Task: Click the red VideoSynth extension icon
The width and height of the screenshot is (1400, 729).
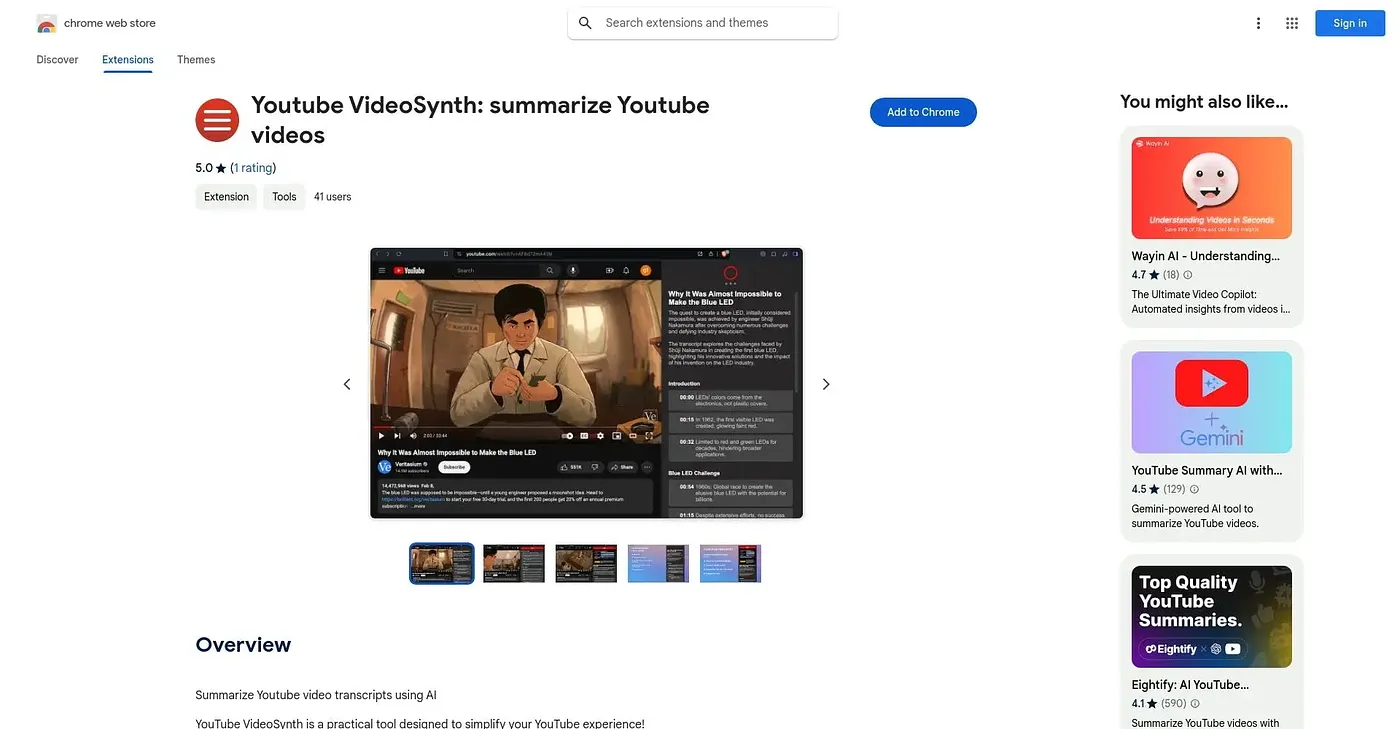Action: coord(217,120)
